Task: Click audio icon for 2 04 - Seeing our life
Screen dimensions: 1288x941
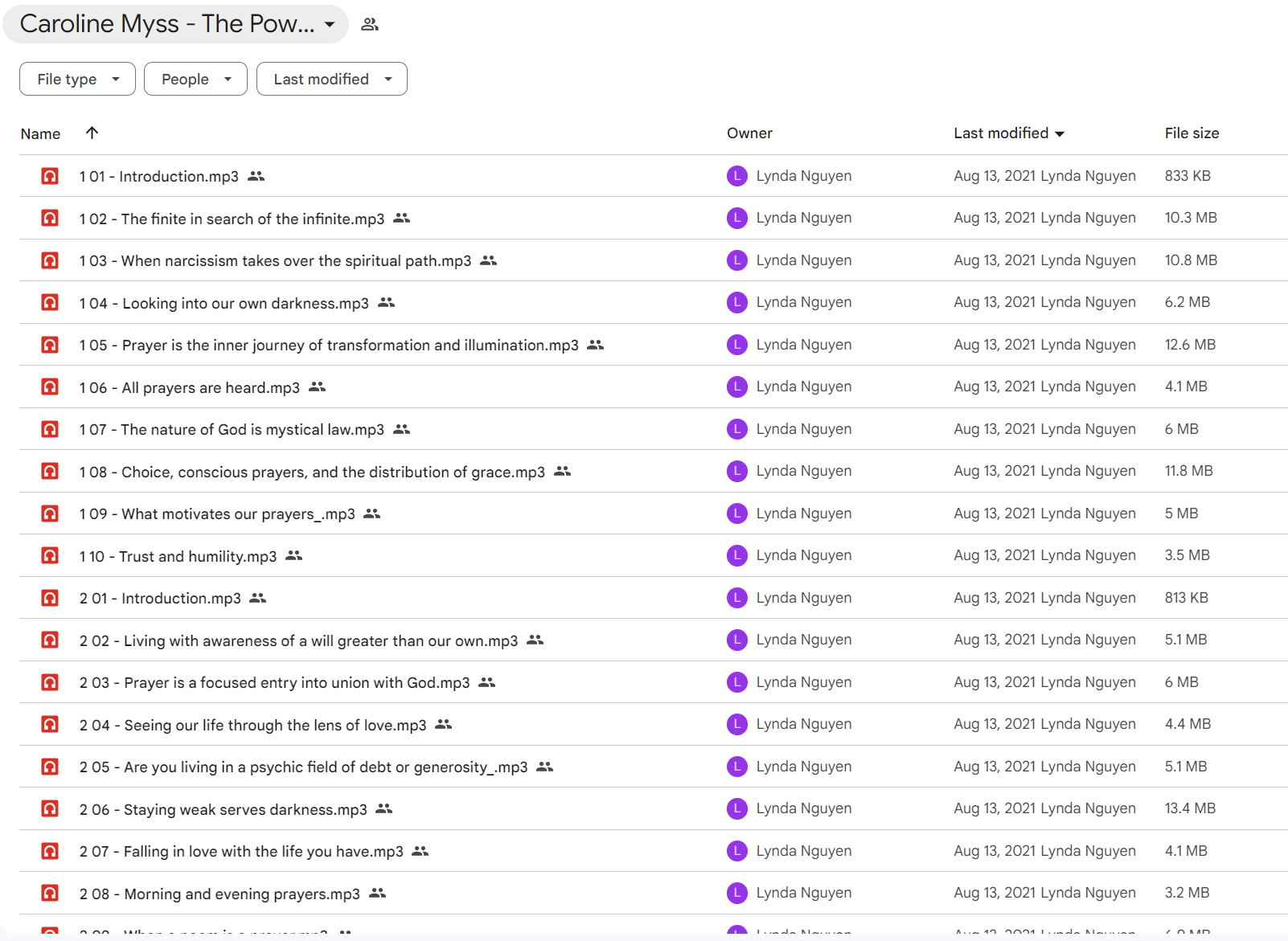Action: (x=50, y=724)
